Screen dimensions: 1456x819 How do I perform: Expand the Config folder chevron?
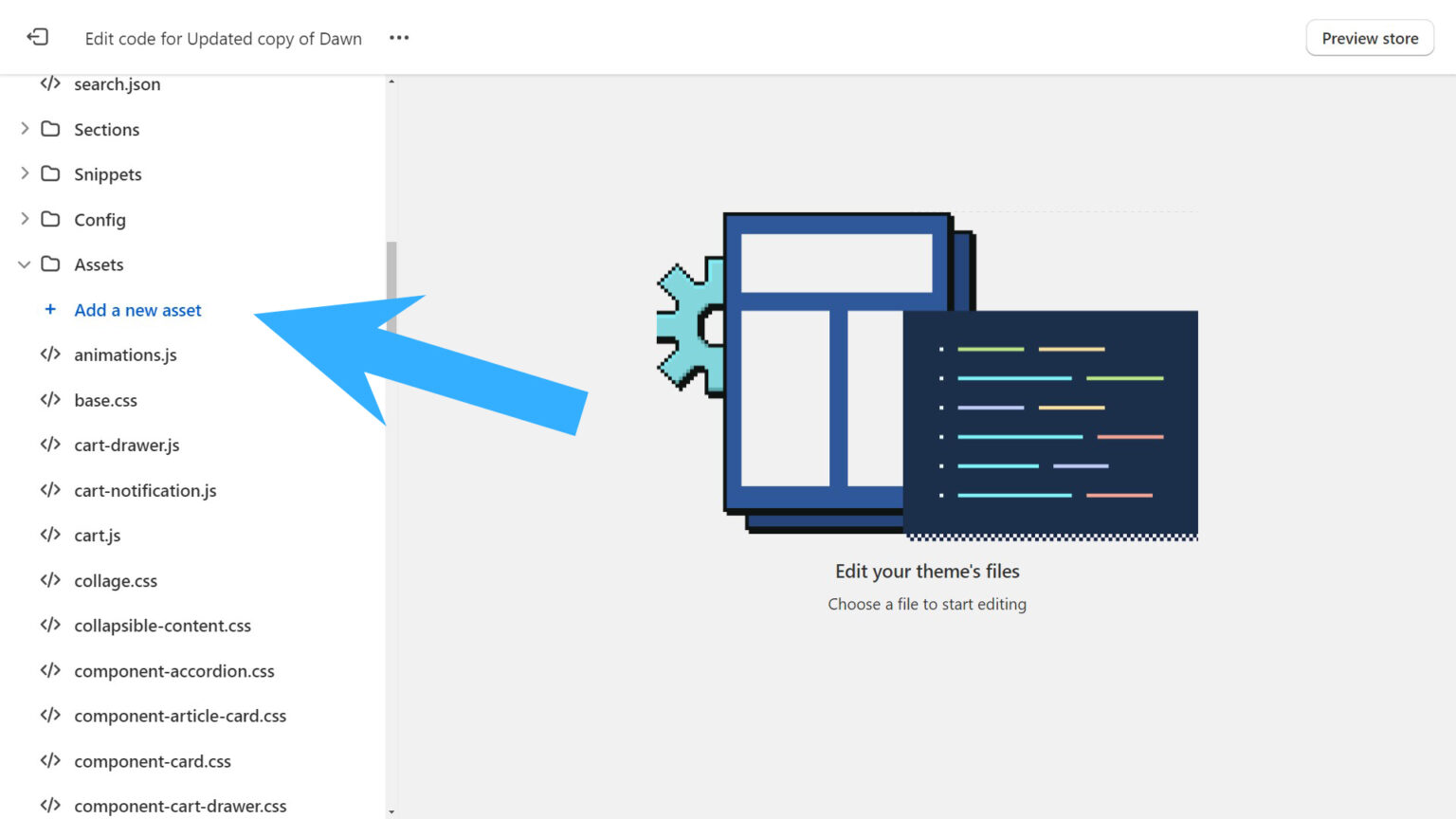(x=25, y=219)
